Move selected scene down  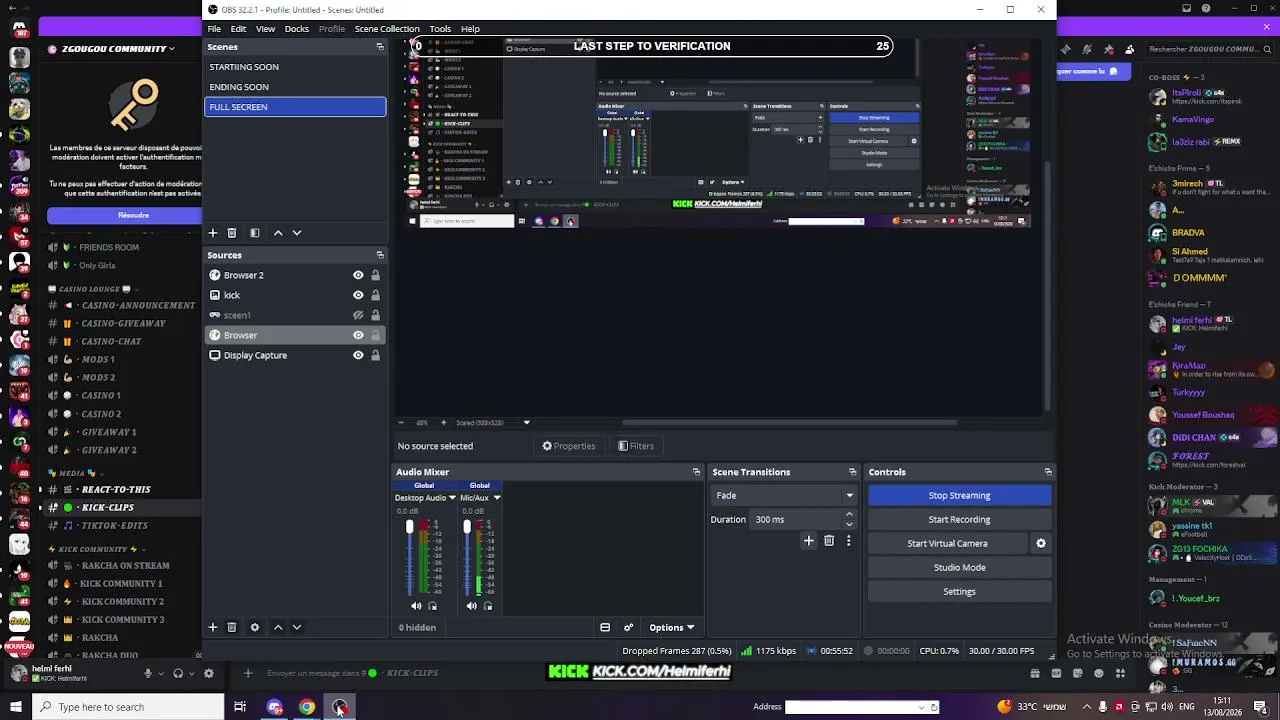(x=297, y=233)
